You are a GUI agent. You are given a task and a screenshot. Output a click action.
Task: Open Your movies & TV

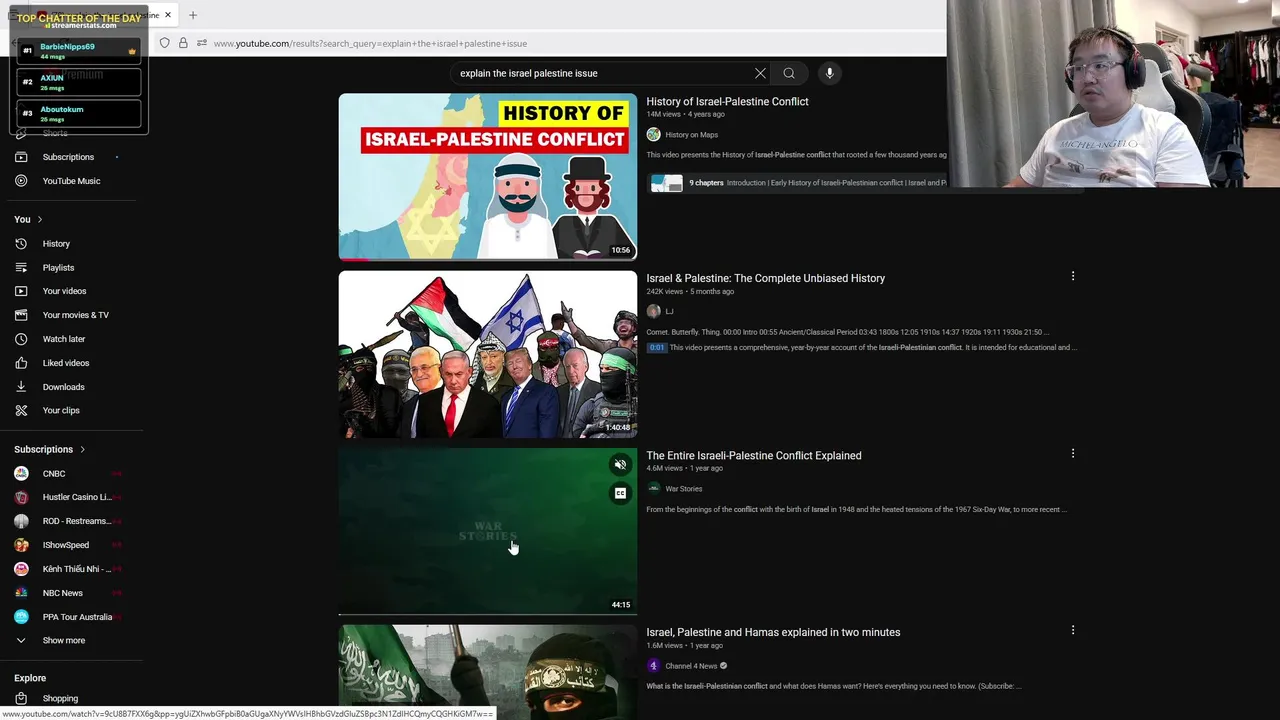pos(75,315)
